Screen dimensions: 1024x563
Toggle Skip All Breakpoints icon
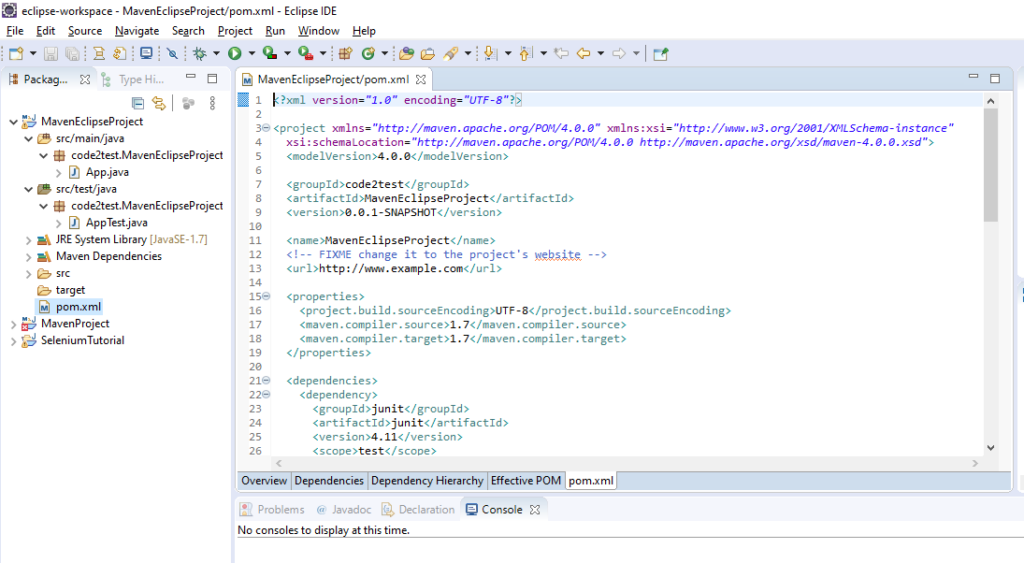pos(172,54)
